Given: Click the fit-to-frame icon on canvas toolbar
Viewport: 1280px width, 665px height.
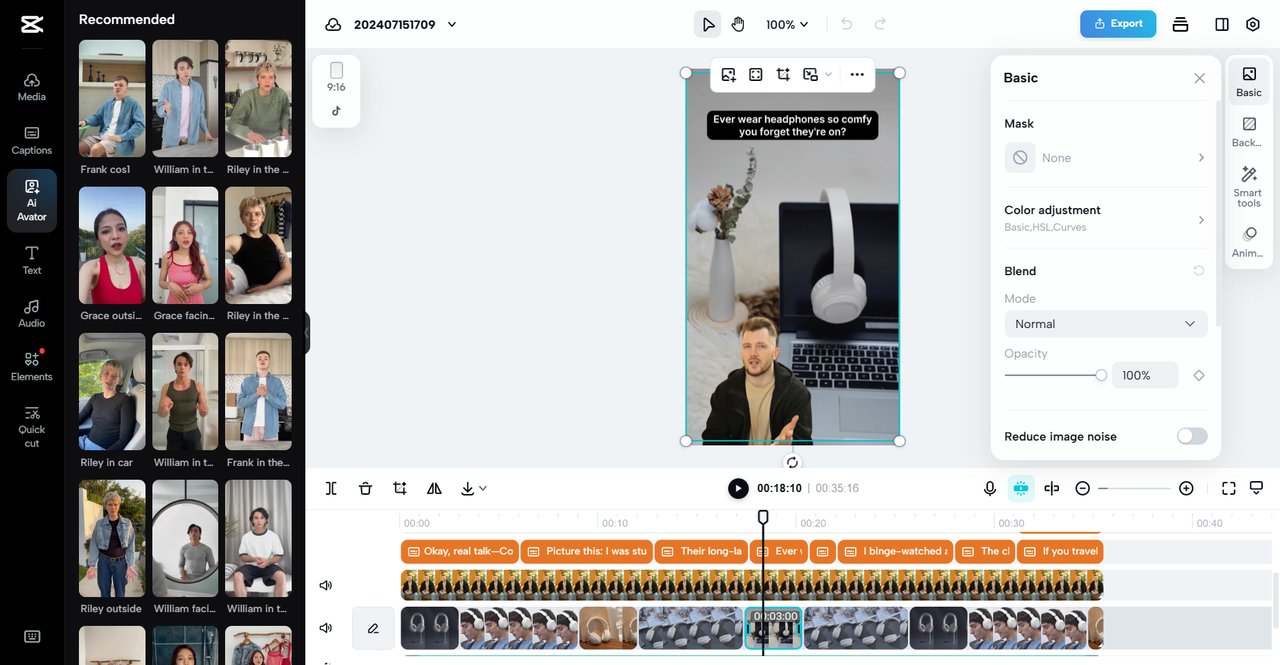Looking at the screenshot, I should [756, 74].
